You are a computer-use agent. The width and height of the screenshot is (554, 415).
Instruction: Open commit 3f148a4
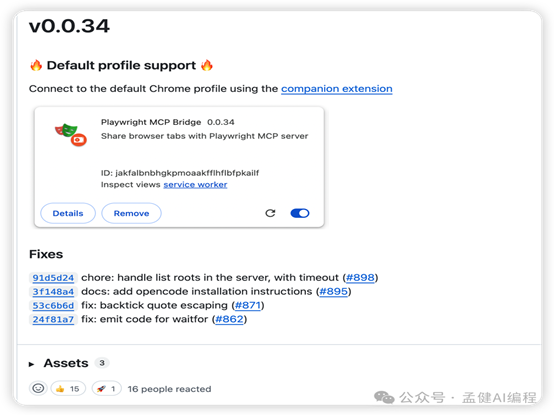(53, 291)
